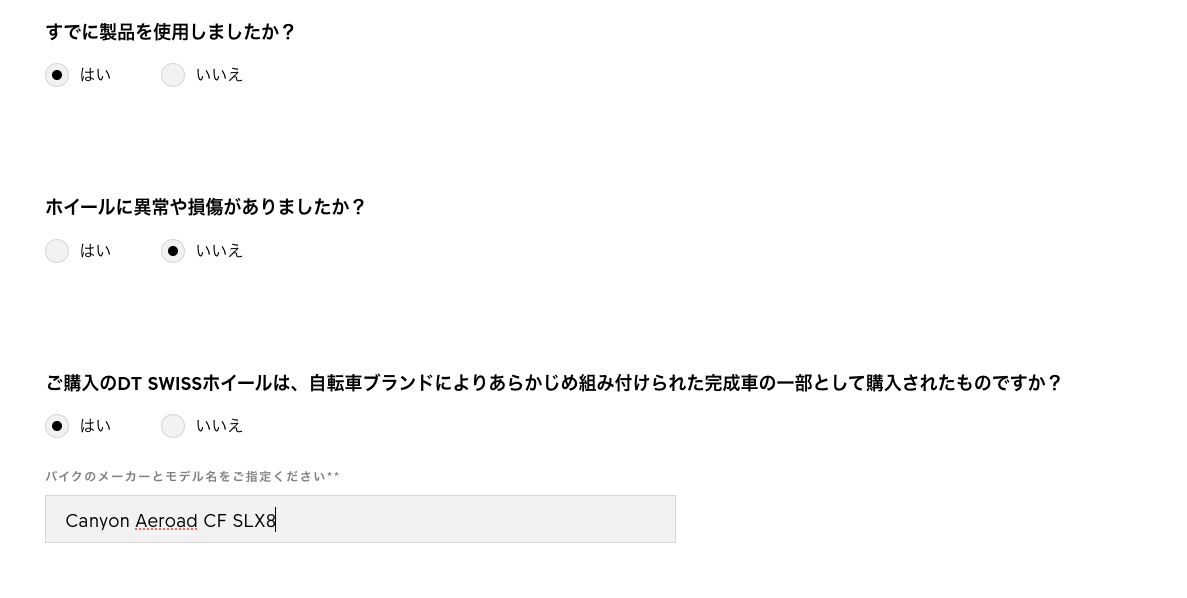This screenshot has height=598, width=1187.
Task: Place cursor on Canyon in the text field
Action: 97,521
